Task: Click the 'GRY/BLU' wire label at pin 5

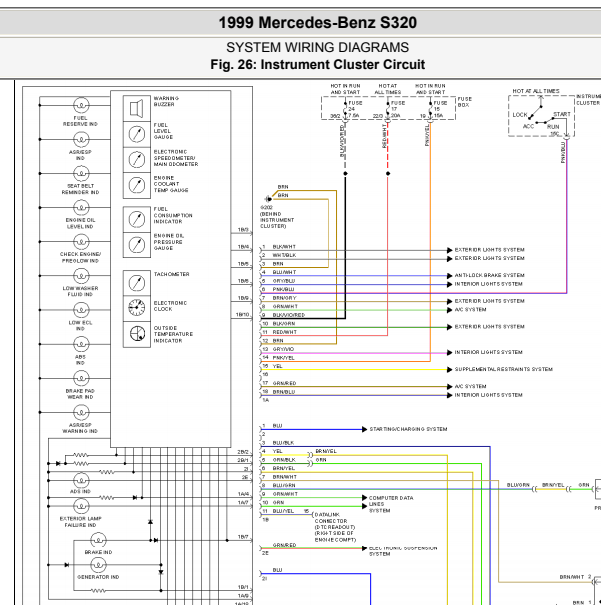Action: click(x=284, y=281)
